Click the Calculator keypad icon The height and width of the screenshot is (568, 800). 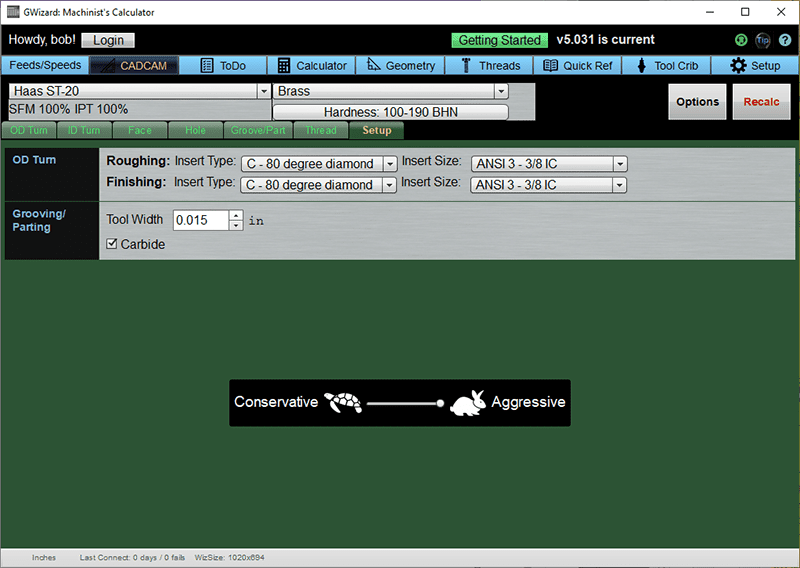tap(284, 66)
